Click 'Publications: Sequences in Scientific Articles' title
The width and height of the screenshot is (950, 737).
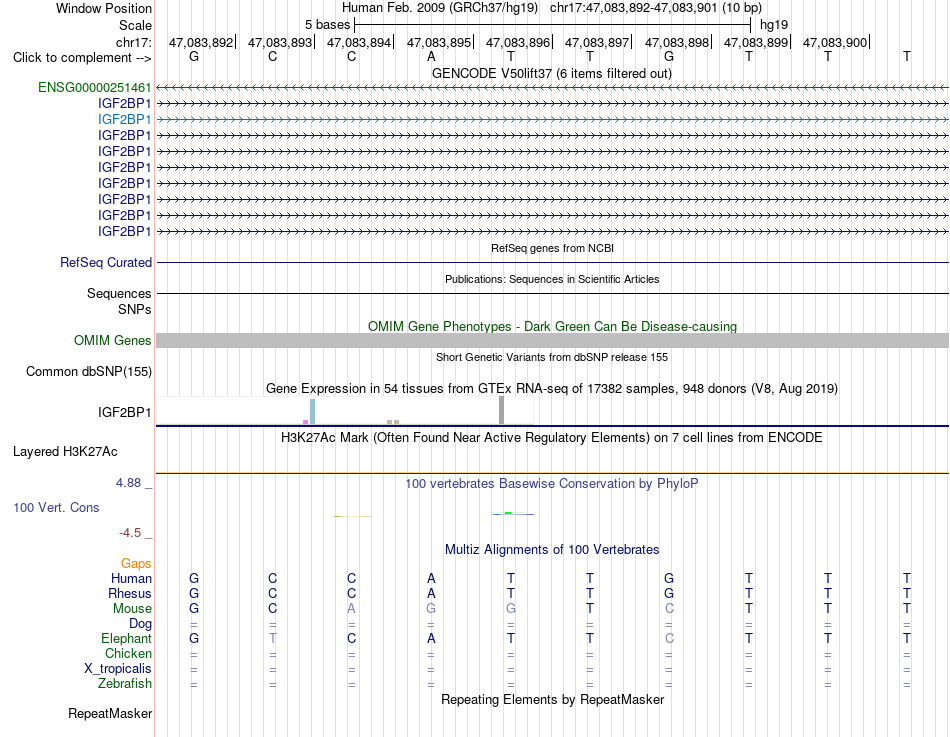coord(552,279)
